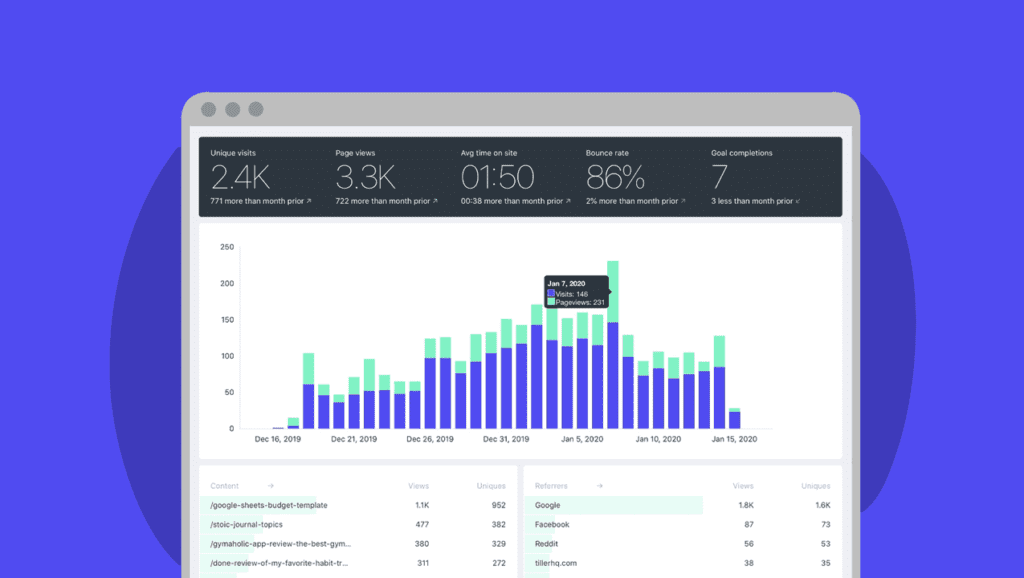Click the 87 views value for Facebook

point(749,524)
